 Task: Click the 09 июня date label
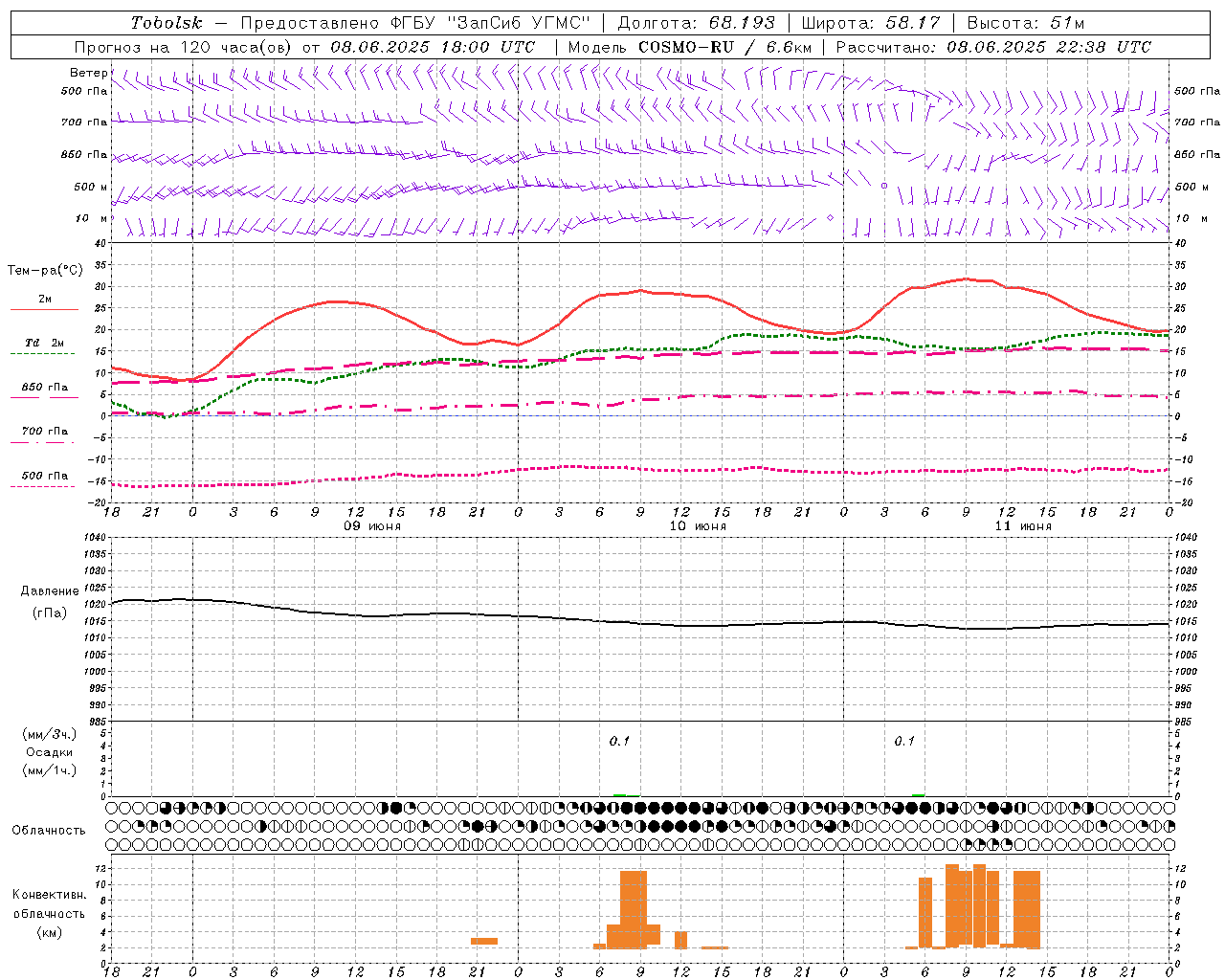click(x=372, y=526)
